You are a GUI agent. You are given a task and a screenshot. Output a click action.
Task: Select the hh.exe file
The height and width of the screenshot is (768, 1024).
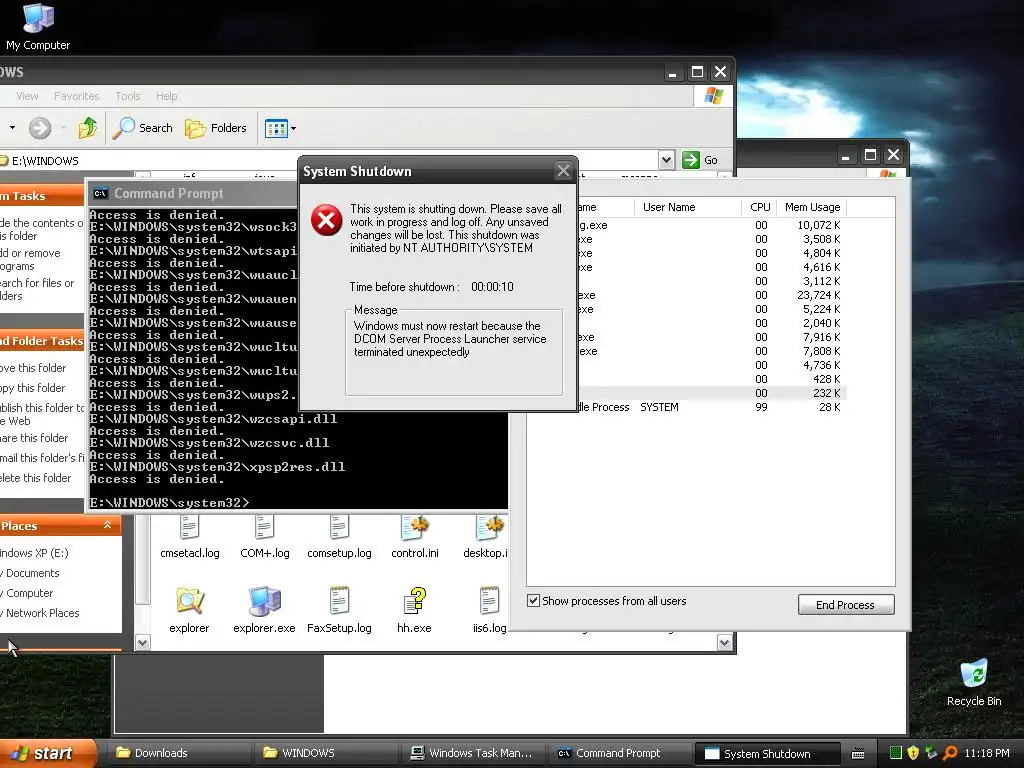click(414, 611)
